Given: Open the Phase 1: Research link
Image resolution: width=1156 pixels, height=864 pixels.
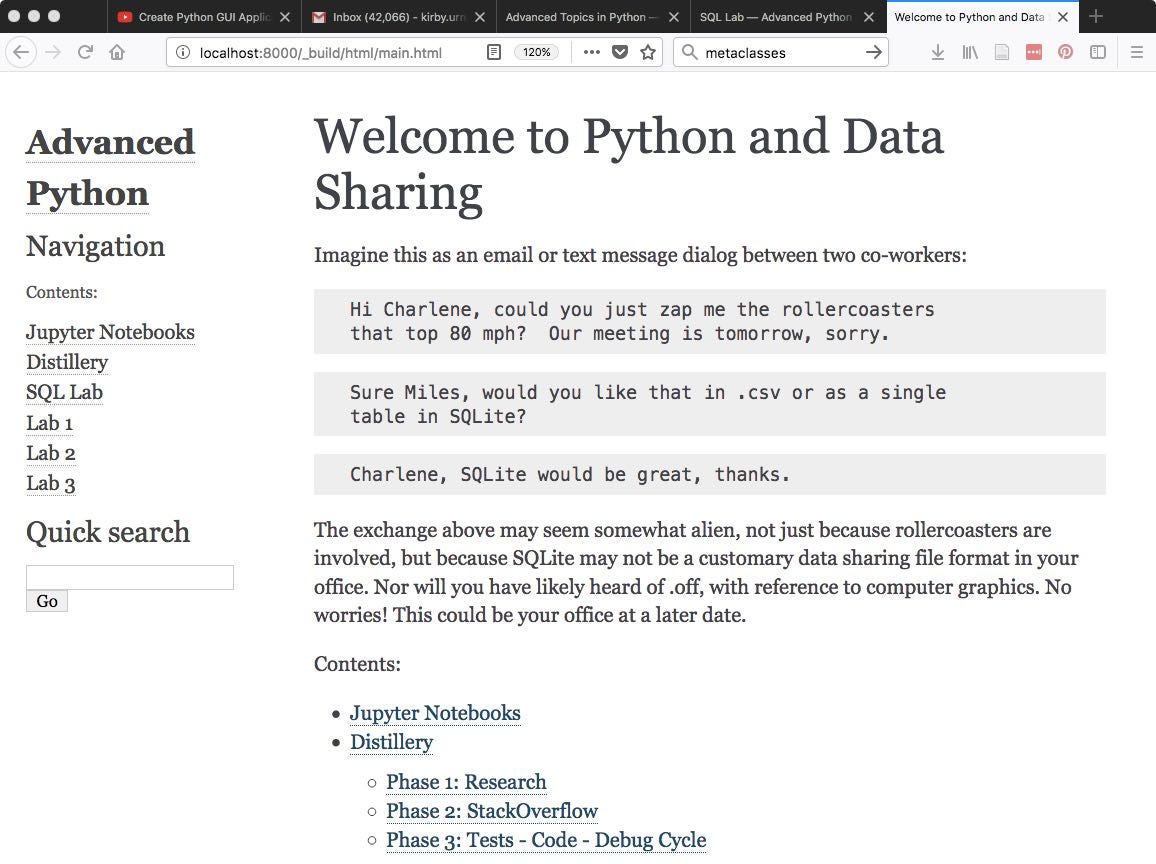Looking at the screenshot, I should 466,781.
